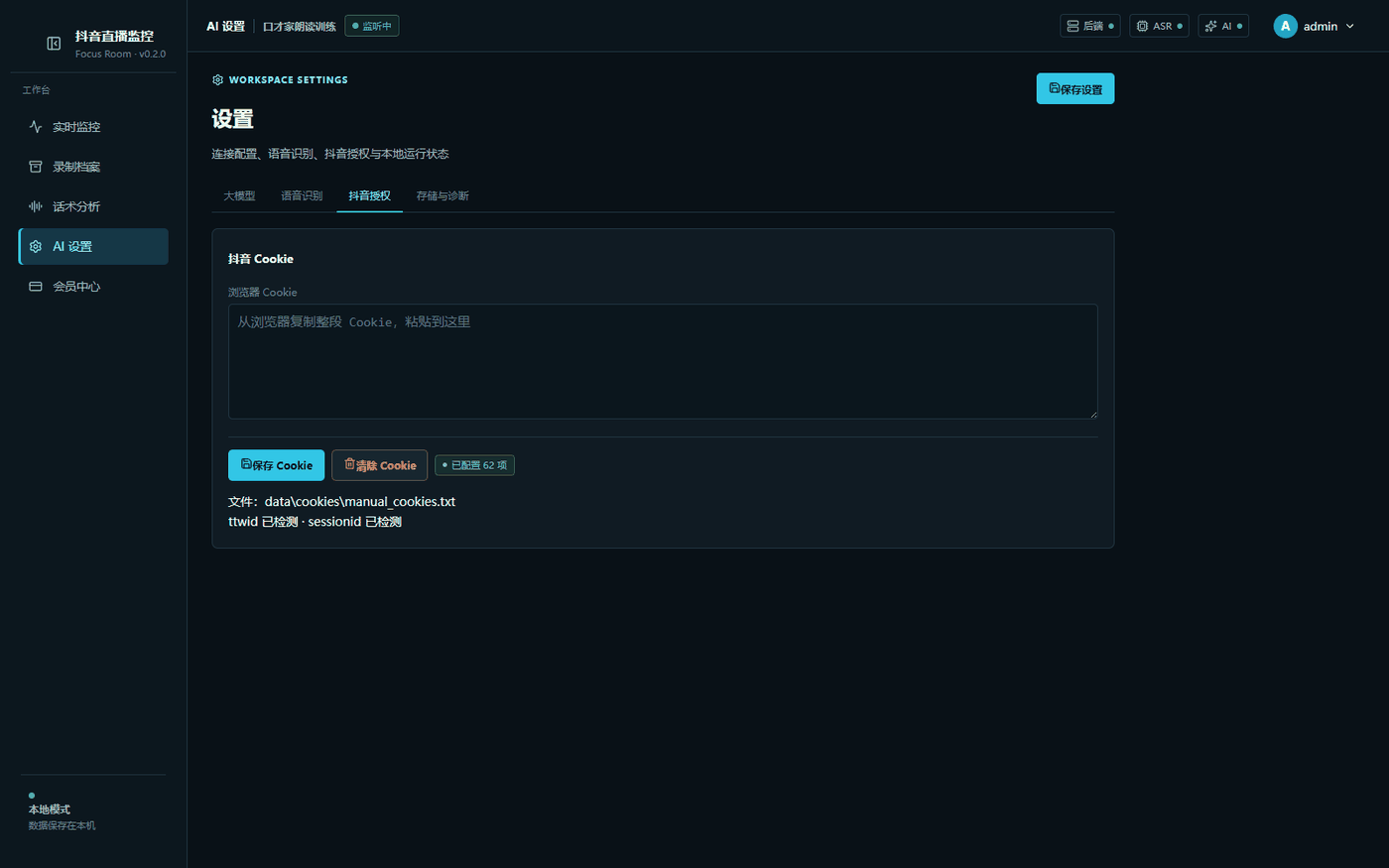Click the 清除 Cookie button

click(380, 465)
